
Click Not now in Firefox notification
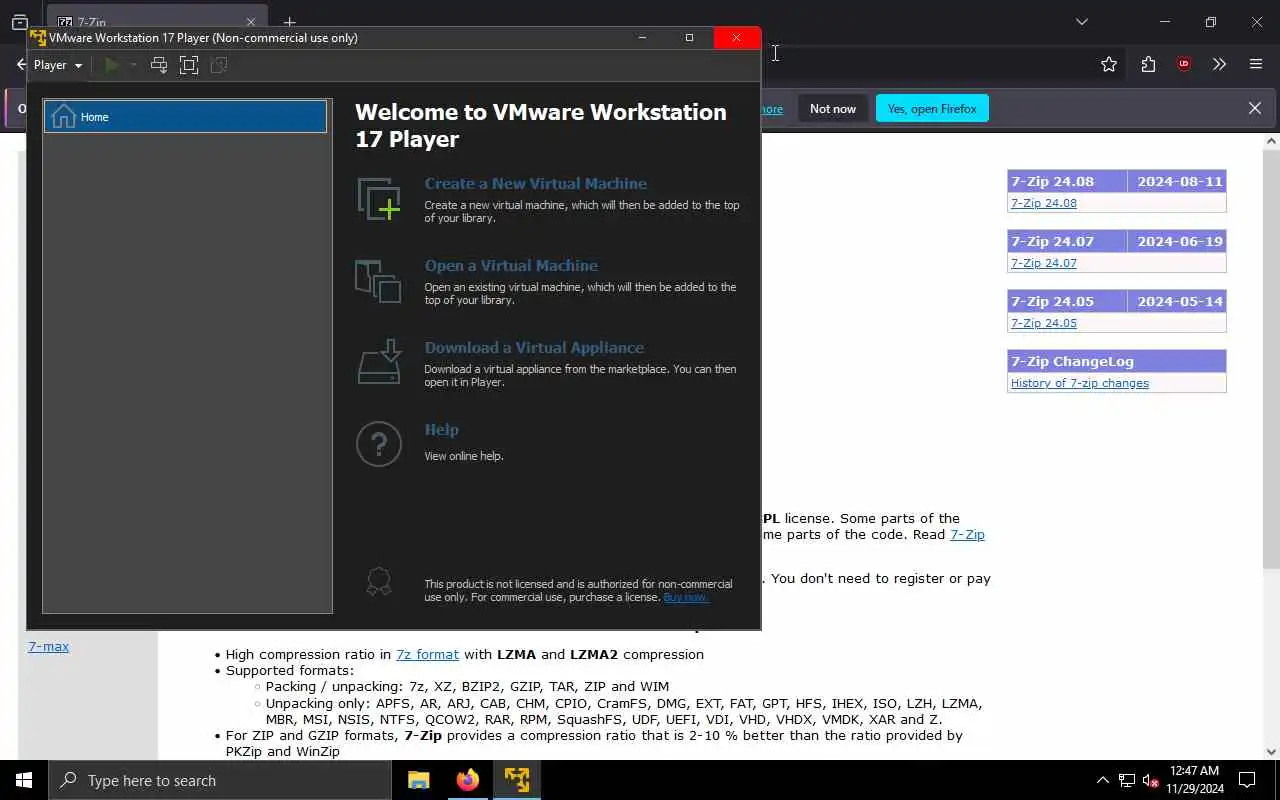click(x=833, y=108)
